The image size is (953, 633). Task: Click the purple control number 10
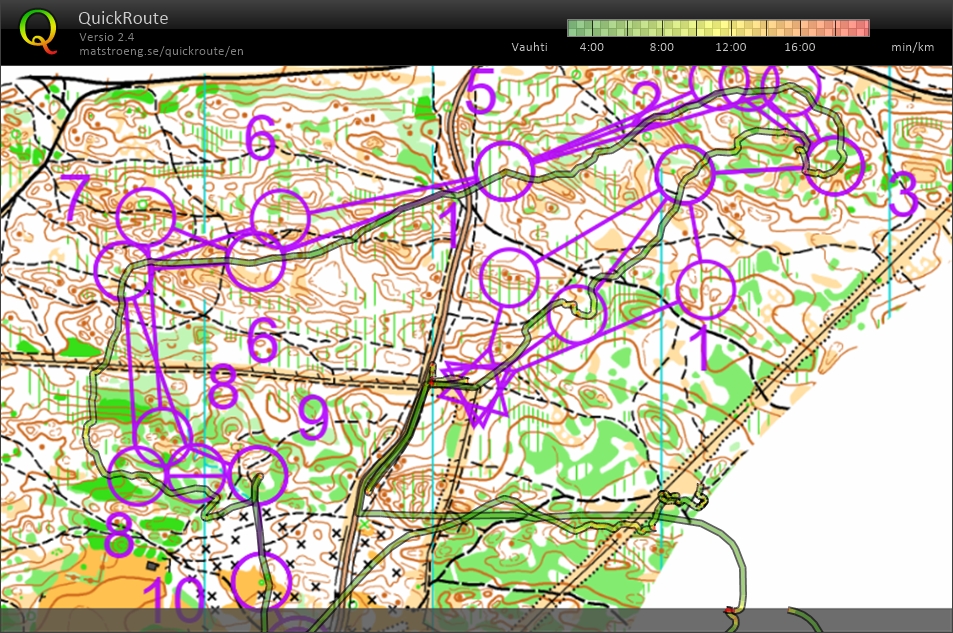pyautogui.click(x=172, y=599)
